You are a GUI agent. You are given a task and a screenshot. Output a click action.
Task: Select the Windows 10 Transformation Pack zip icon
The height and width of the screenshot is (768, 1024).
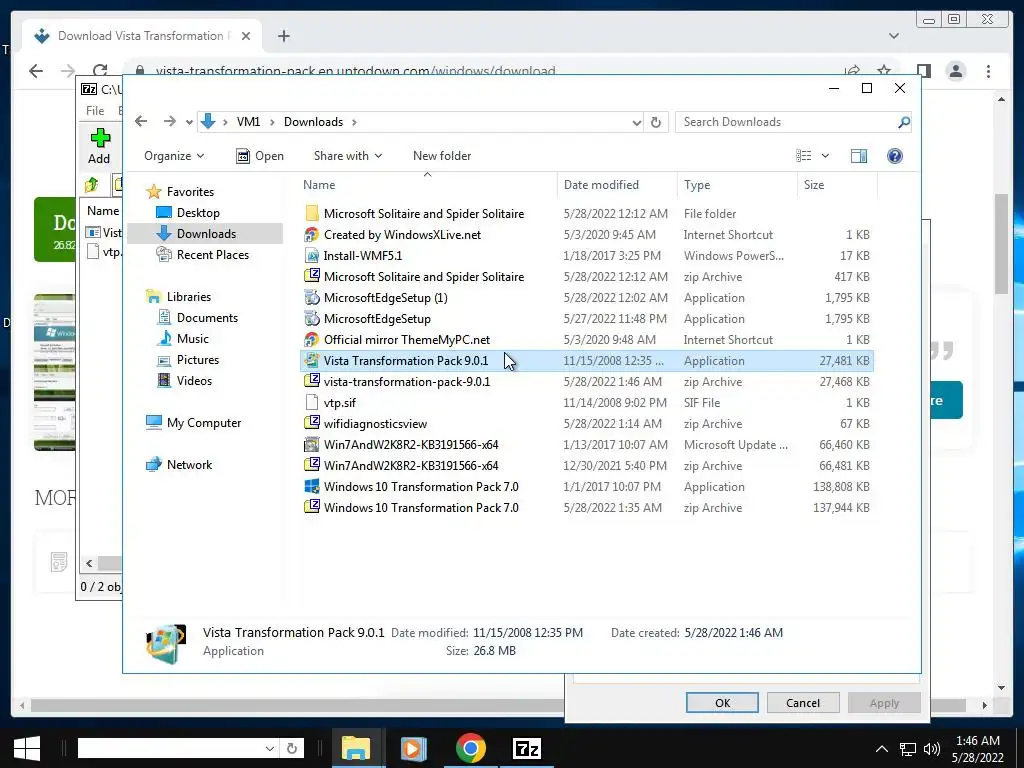312,507
